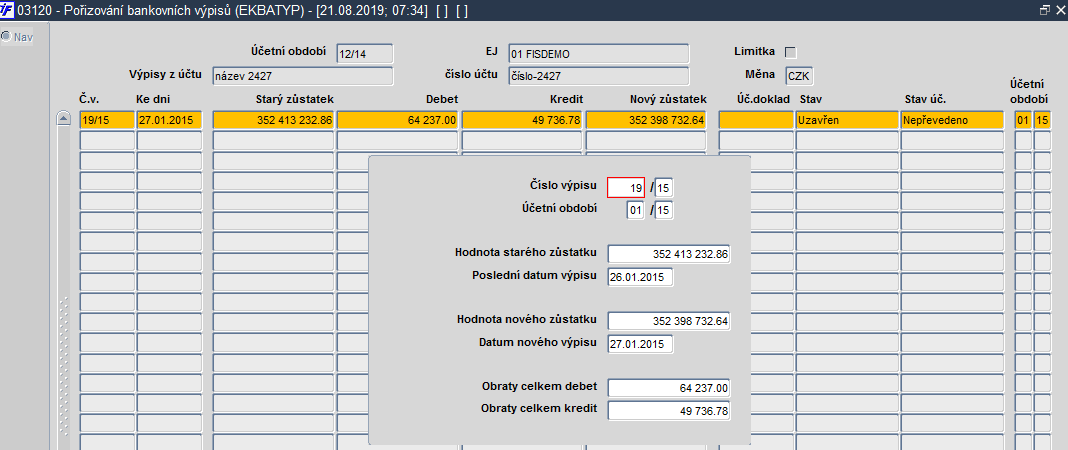This screenshot has width=1068, height=450.
Task: Select the Nav radio button
Action: tap(5, 36)
